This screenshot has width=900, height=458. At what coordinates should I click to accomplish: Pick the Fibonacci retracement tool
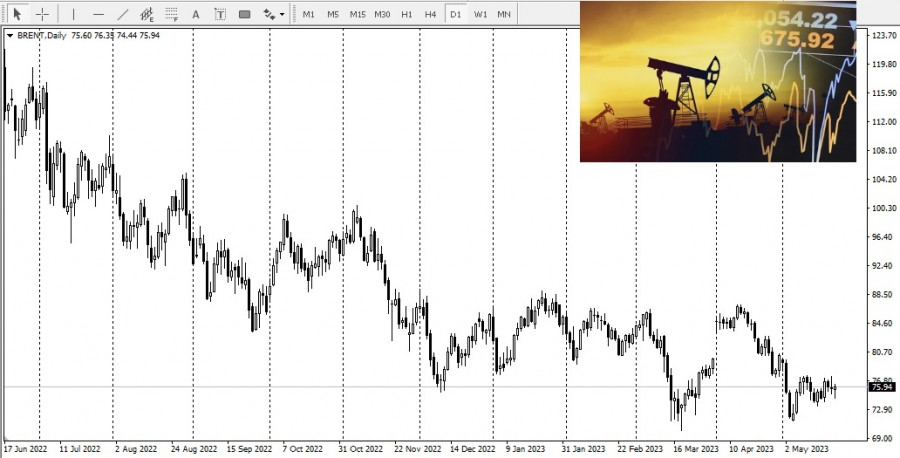point(171,14)
